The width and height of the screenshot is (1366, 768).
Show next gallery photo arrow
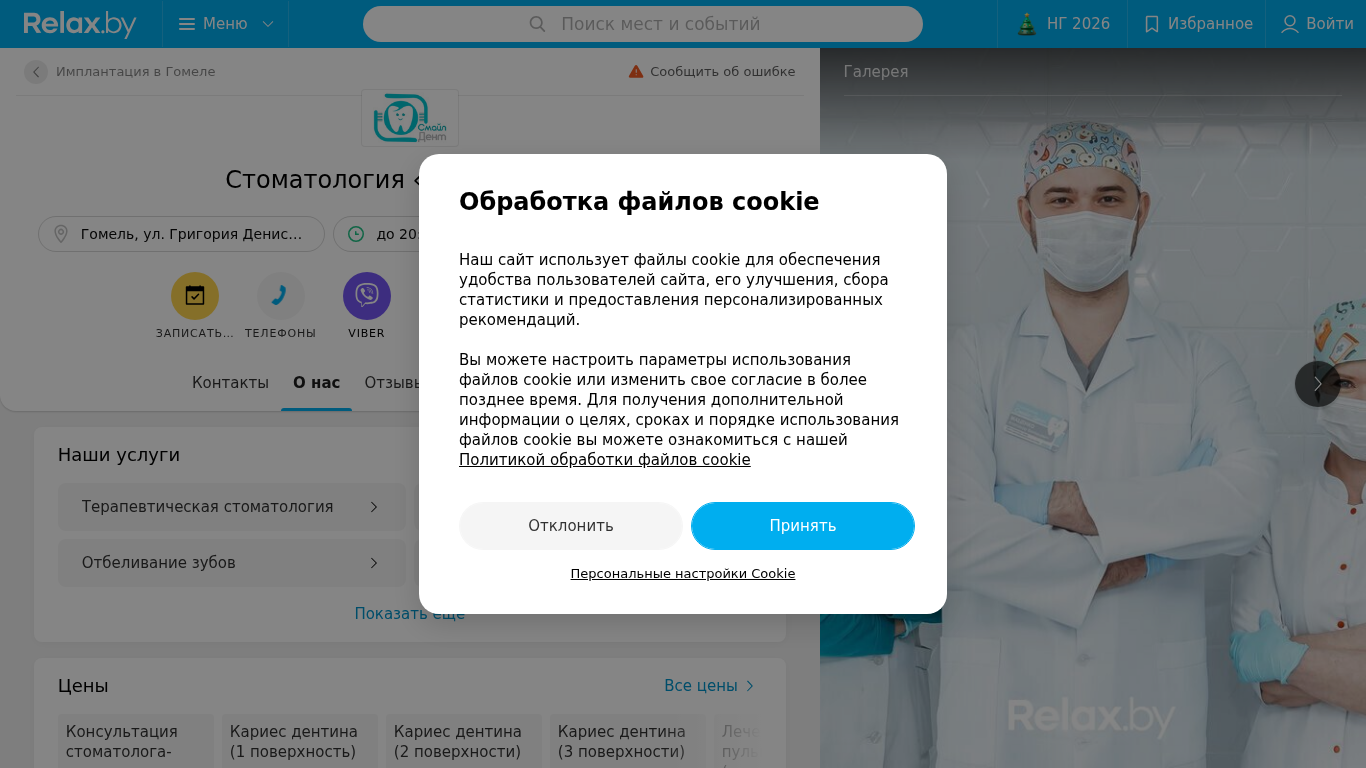coord(1318,384)
